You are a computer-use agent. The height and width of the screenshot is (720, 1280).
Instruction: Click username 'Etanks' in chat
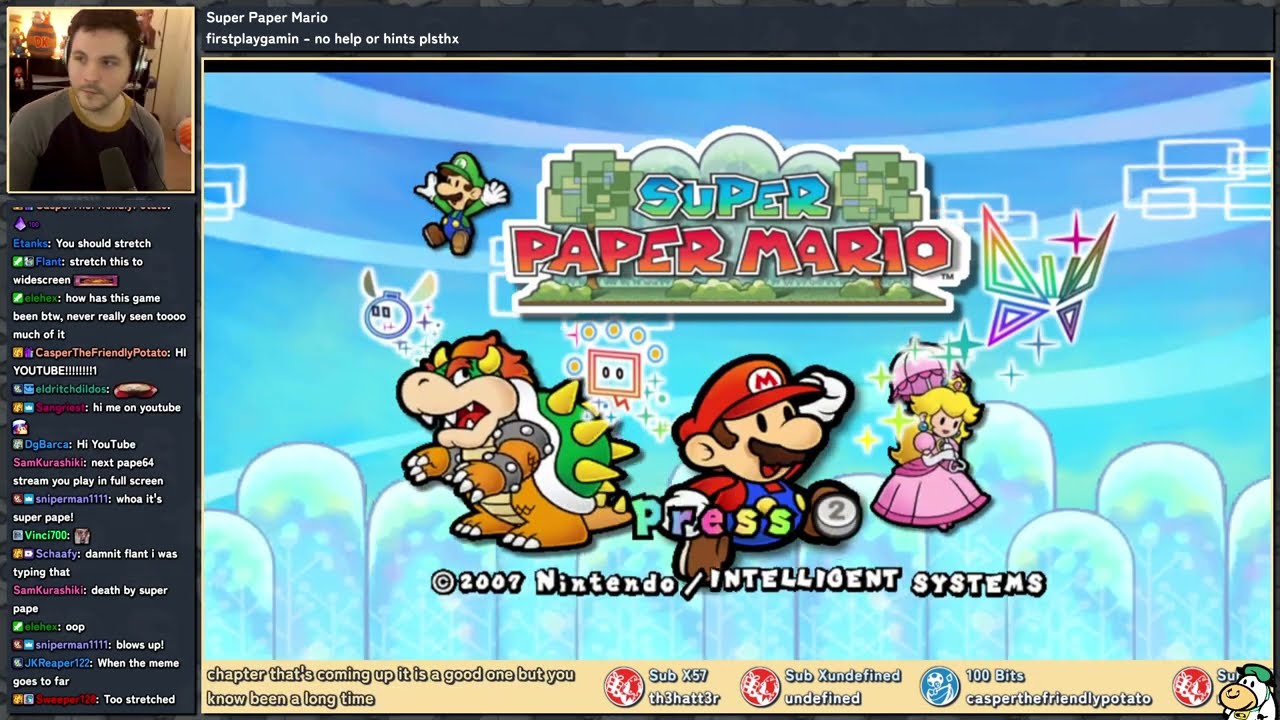tap(31, 243)
